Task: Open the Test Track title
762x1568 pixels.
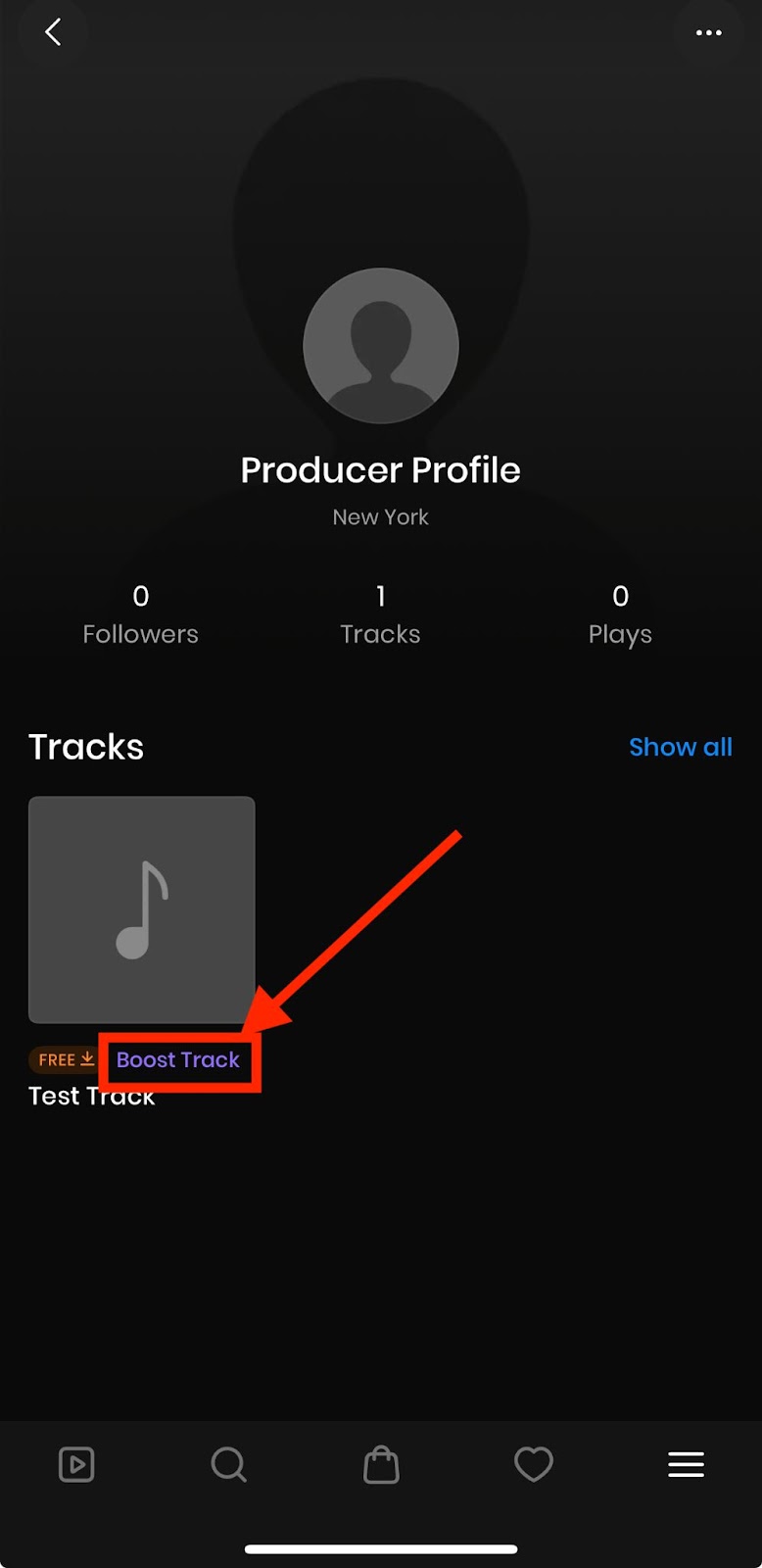Action: [x=91, y=1097]
